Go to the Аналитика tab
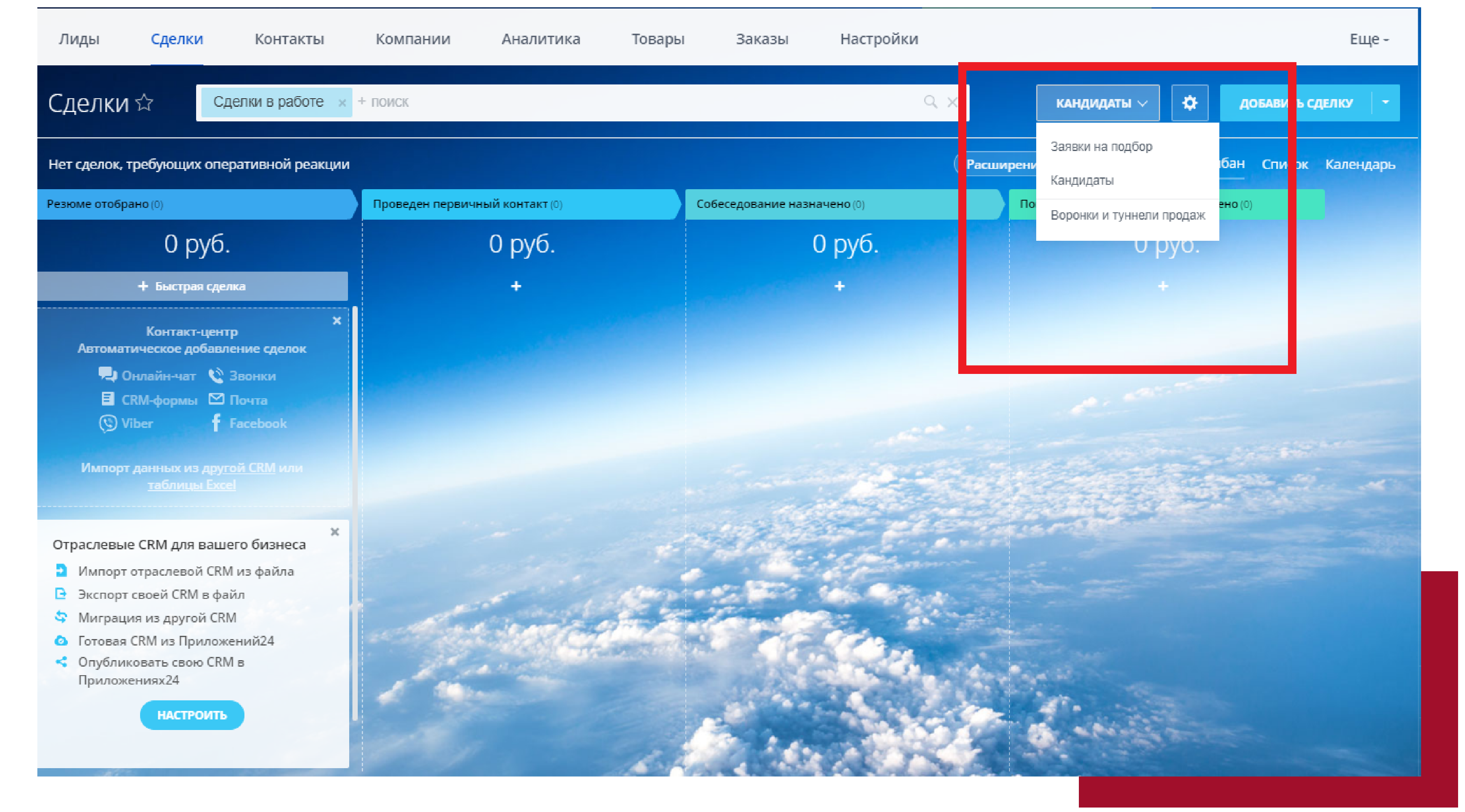The width and height of the screenshot is (1465, 812). coord(540,39)
